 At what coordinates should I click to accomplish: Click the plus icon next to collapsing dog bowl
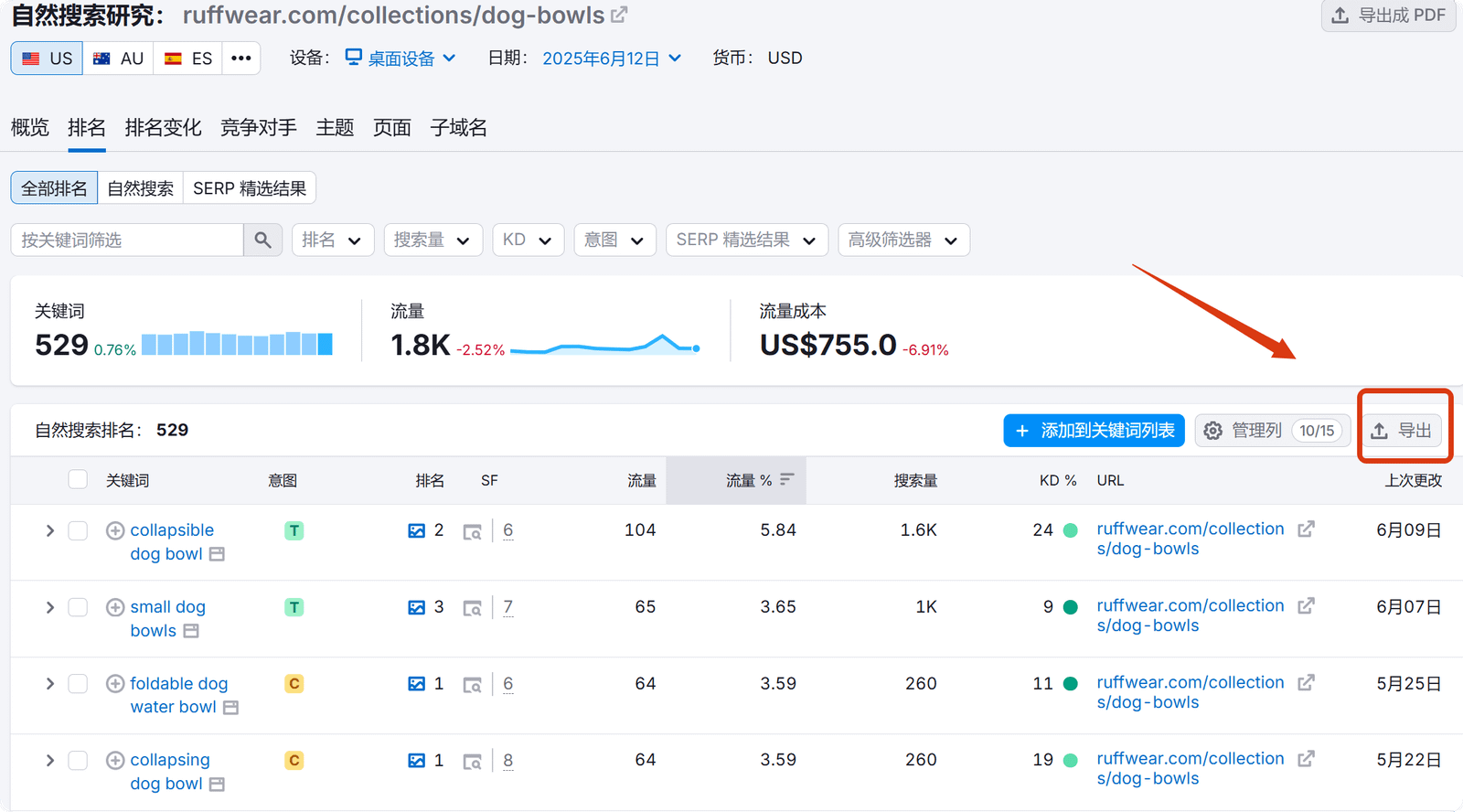click(x=115, y=760)
